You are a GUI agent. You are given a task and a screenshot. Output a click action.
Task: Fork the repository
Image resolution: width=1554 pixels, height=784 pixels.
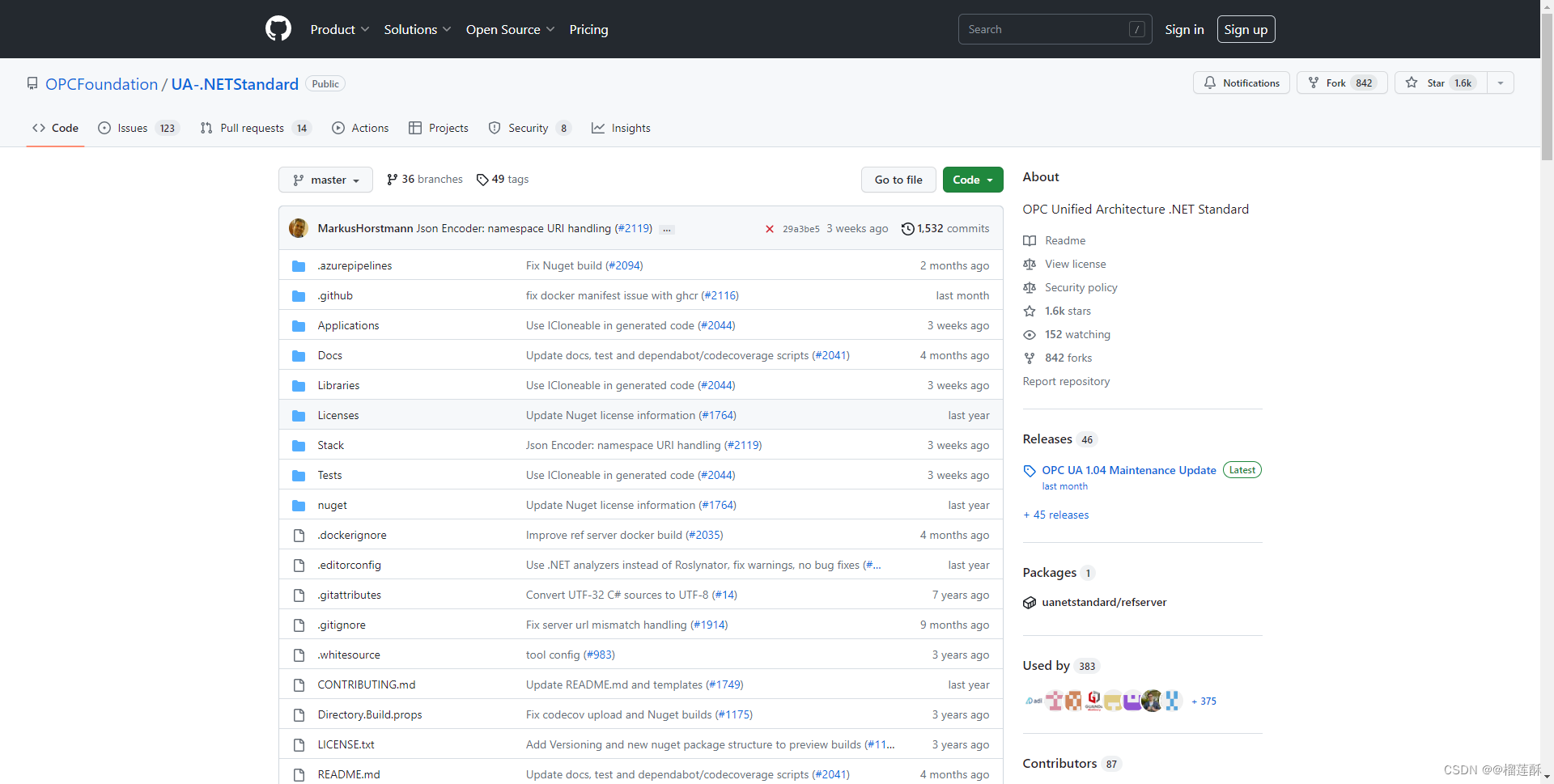pos(1342,83)
